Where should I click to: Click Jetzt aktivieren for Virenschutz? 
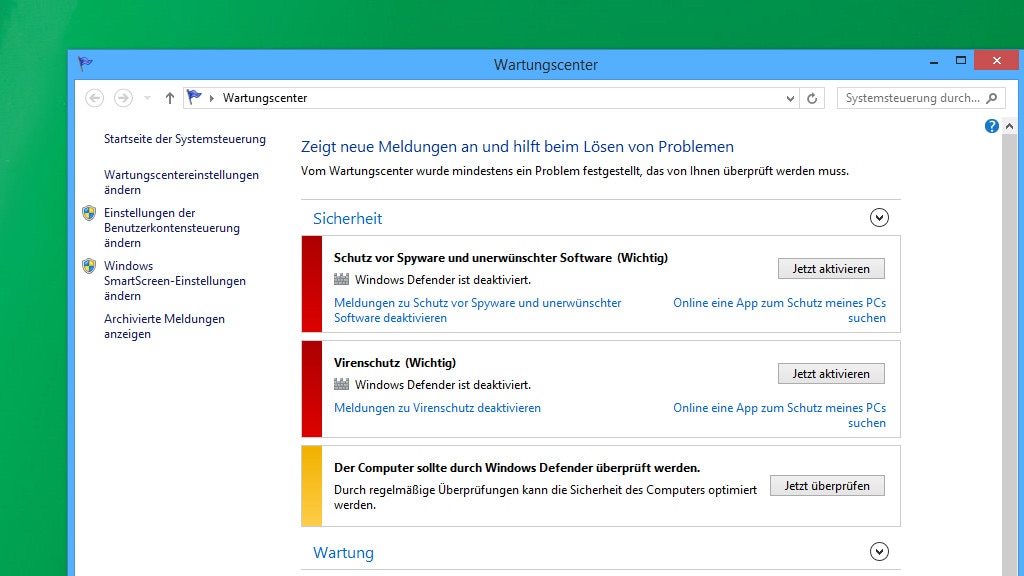[x=831, y=374]
